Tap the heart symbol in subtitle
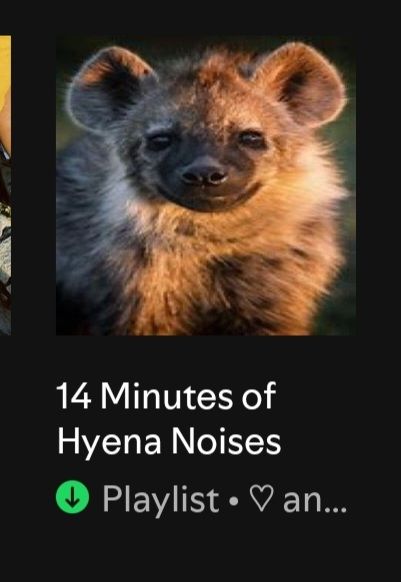401x582 pixels. coord(261,498)
